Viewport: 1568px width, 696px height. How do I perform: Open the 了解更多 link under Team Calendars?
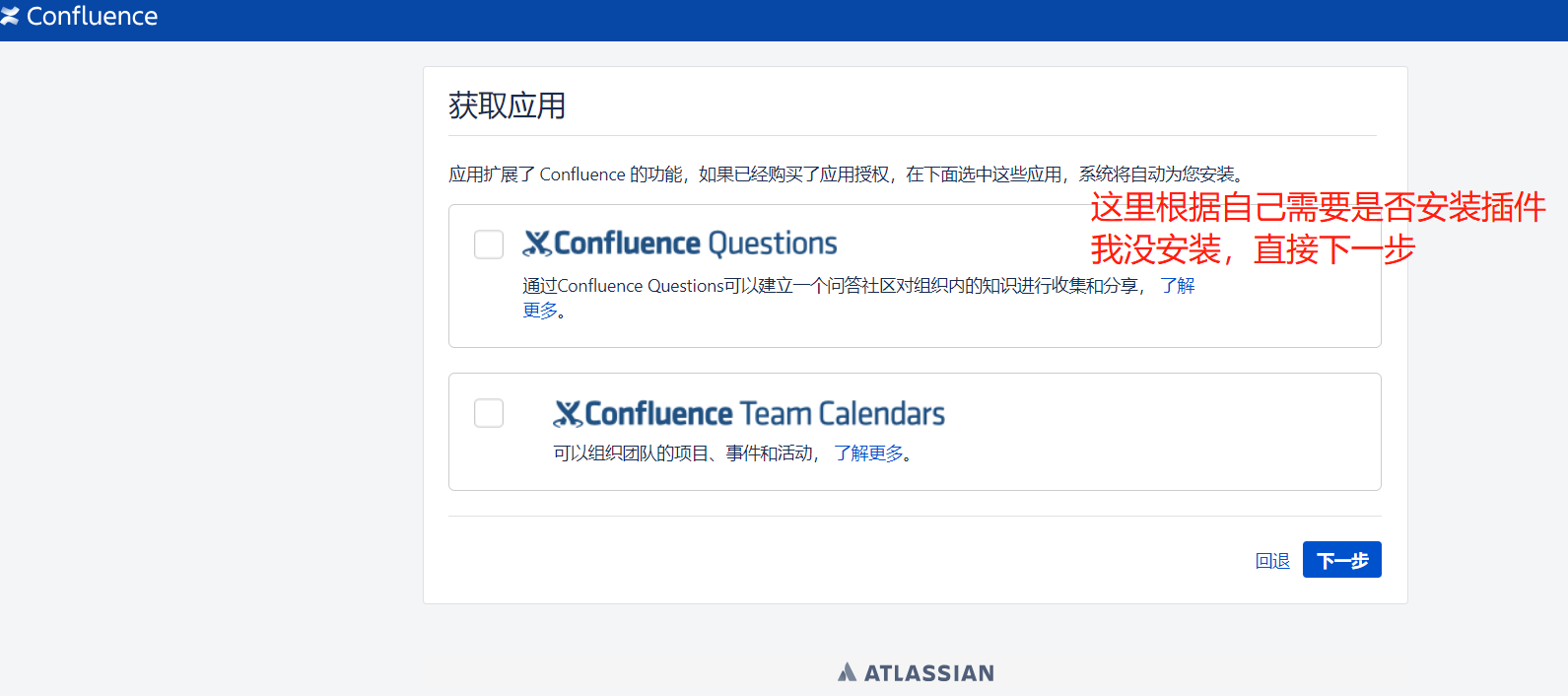coord(867,453)
